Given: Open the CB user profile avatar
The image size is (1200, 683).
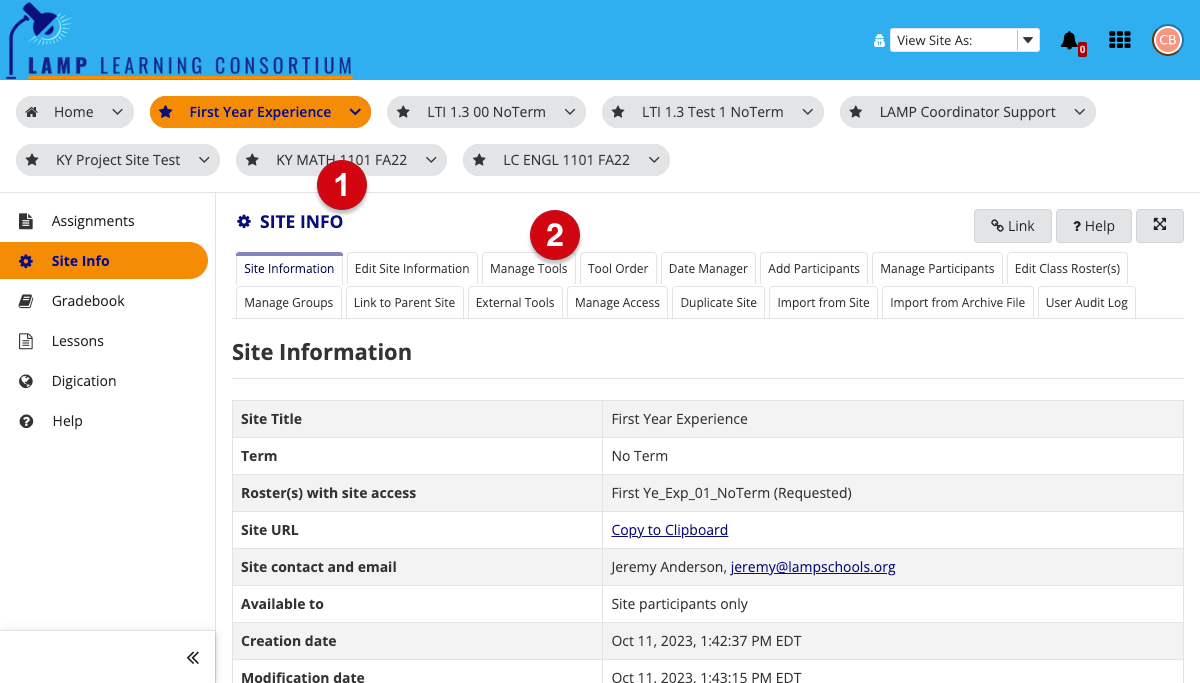Looking at the screenshot, I should 1167,40.
